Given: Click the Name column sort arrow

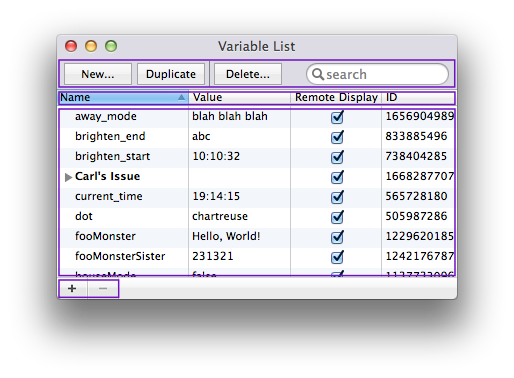Looking at the screenshot, I should (181, 97).
